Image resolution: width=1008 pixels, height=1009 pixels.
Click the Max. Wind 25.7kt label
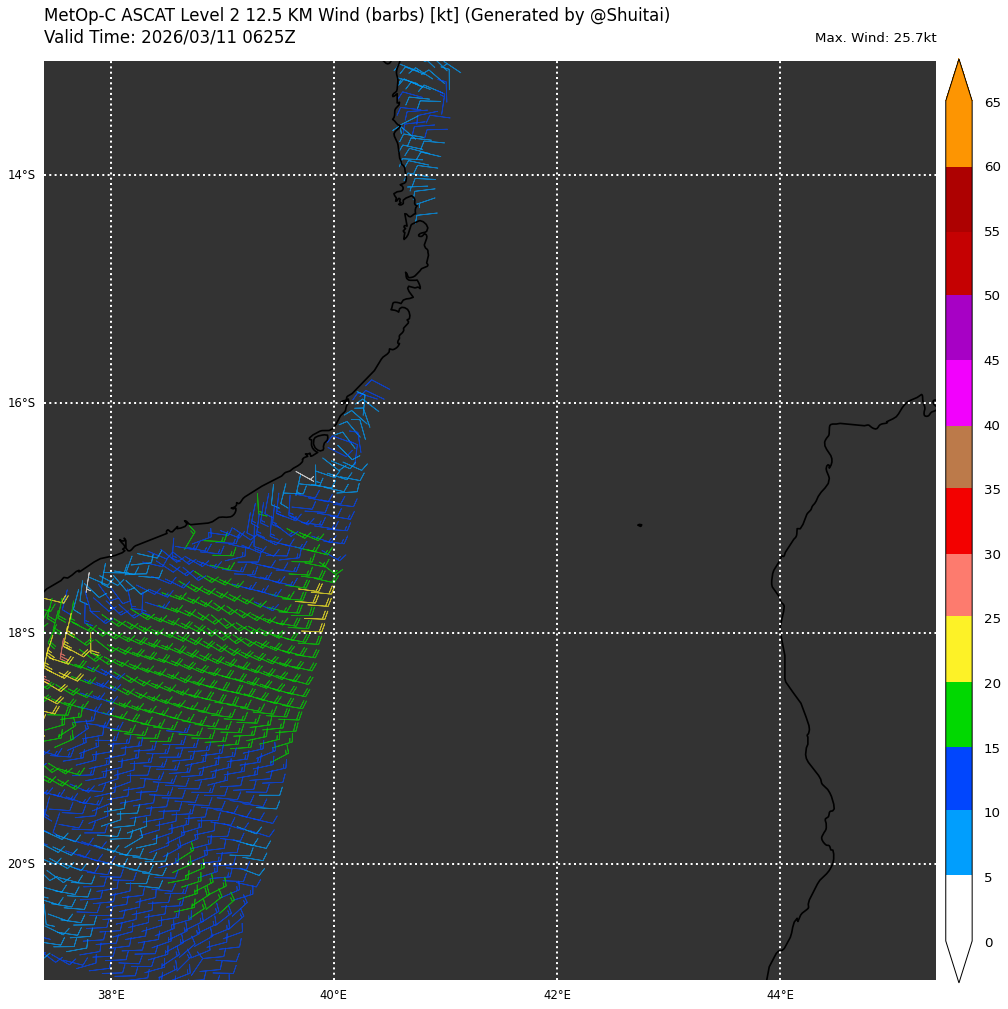tap(875, 38)
